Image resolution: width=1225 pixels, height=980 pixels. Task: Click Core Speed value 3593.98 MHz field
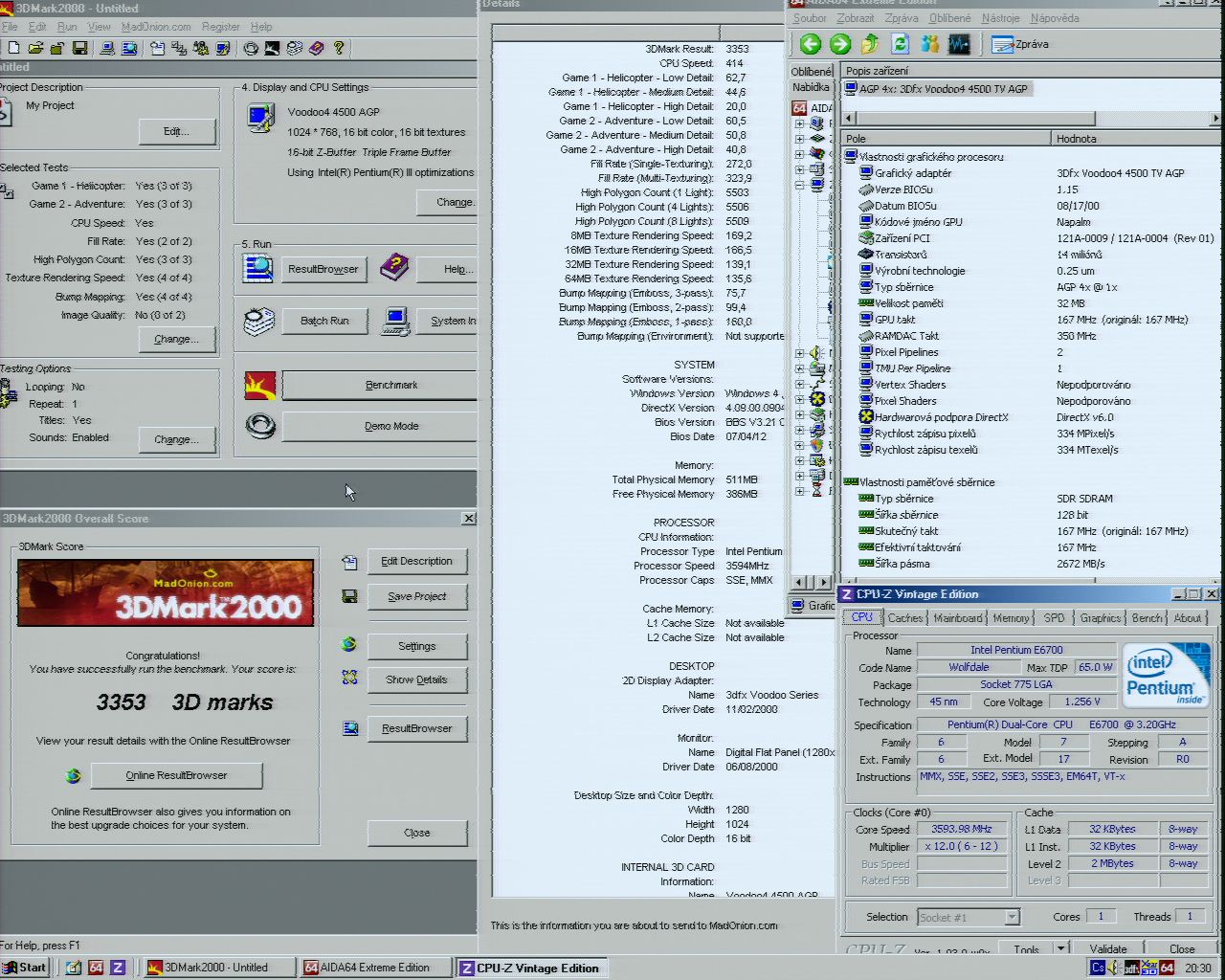[x=962, y=829]
